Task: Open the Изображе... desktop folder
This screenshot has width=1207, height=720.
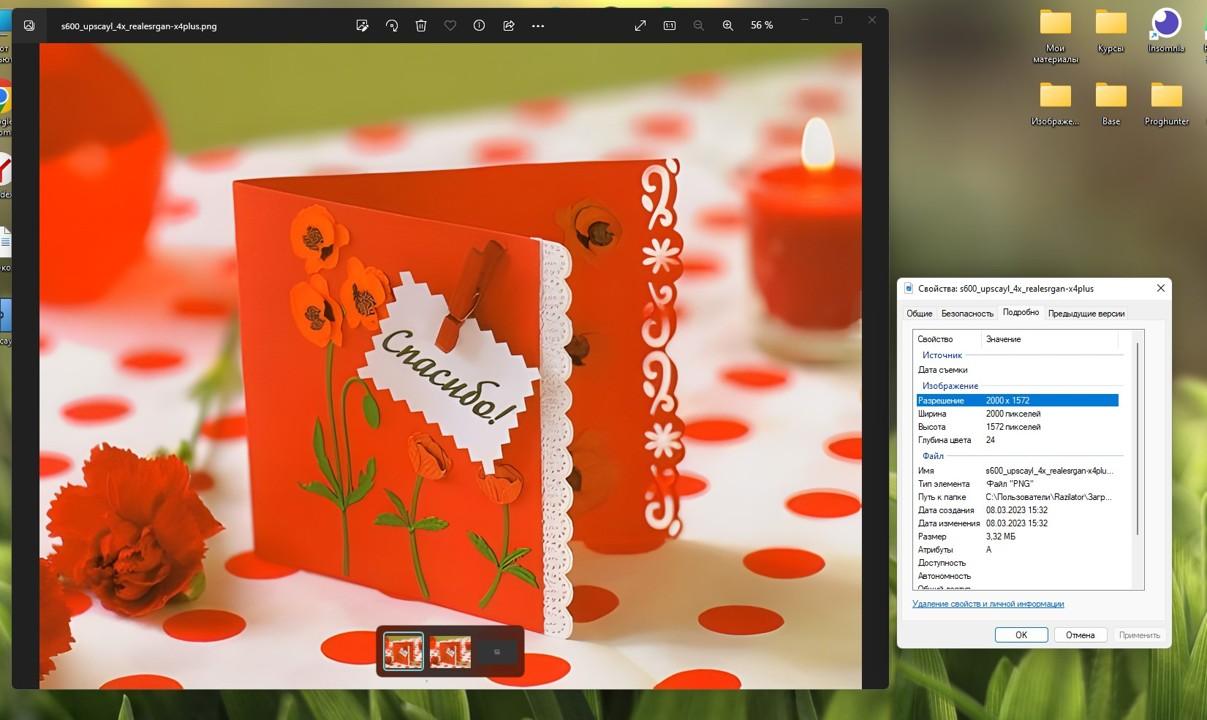Action: click(1055, 104)
